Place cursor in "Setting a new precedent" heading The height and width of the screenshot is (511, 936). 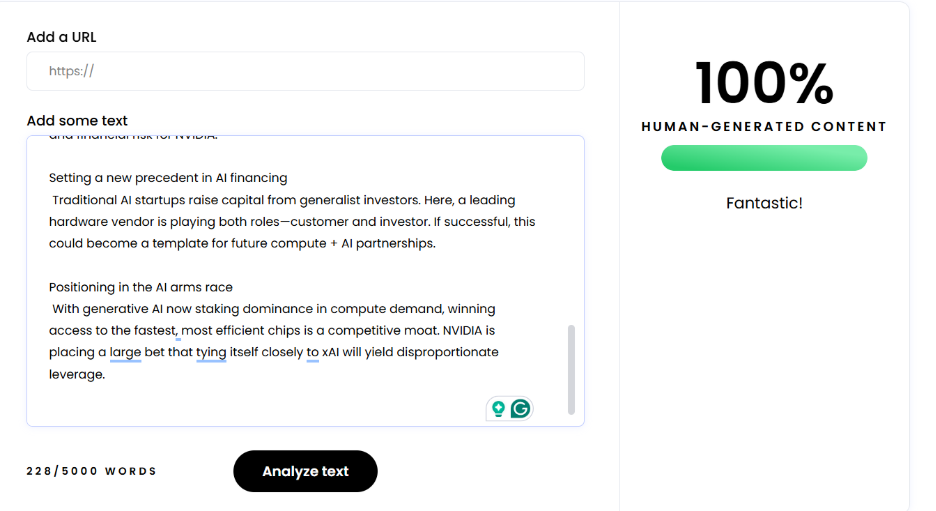click(168, 178)
